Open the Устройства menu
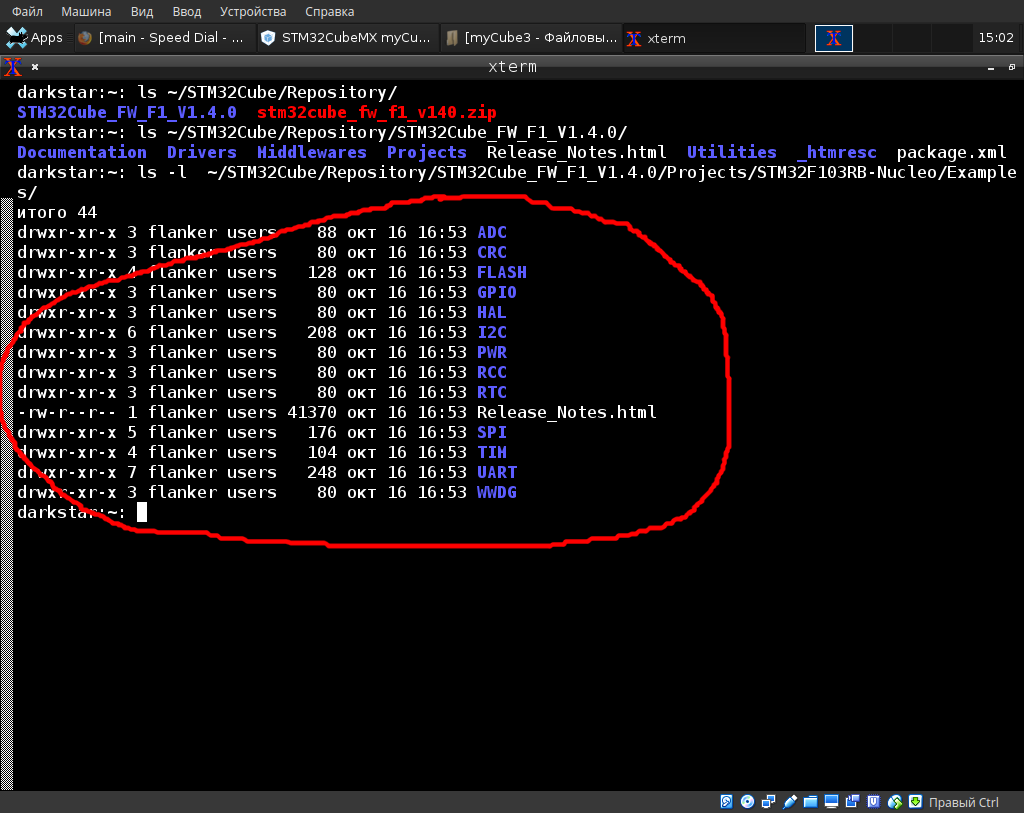This screenshot has height=813, width=1024. 253,11
